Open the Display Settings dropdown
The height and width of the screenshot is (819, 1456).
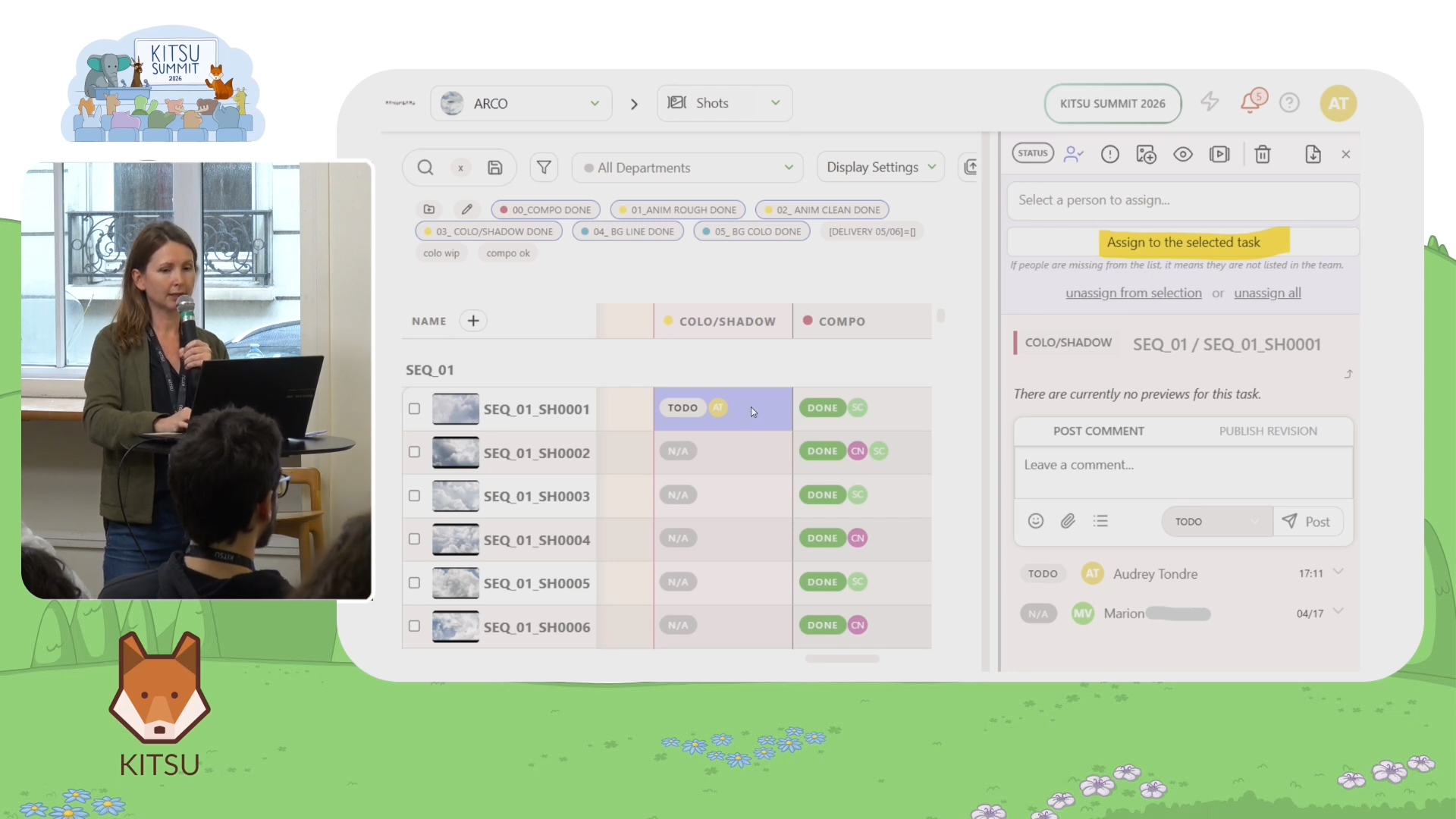coord(880,167)
